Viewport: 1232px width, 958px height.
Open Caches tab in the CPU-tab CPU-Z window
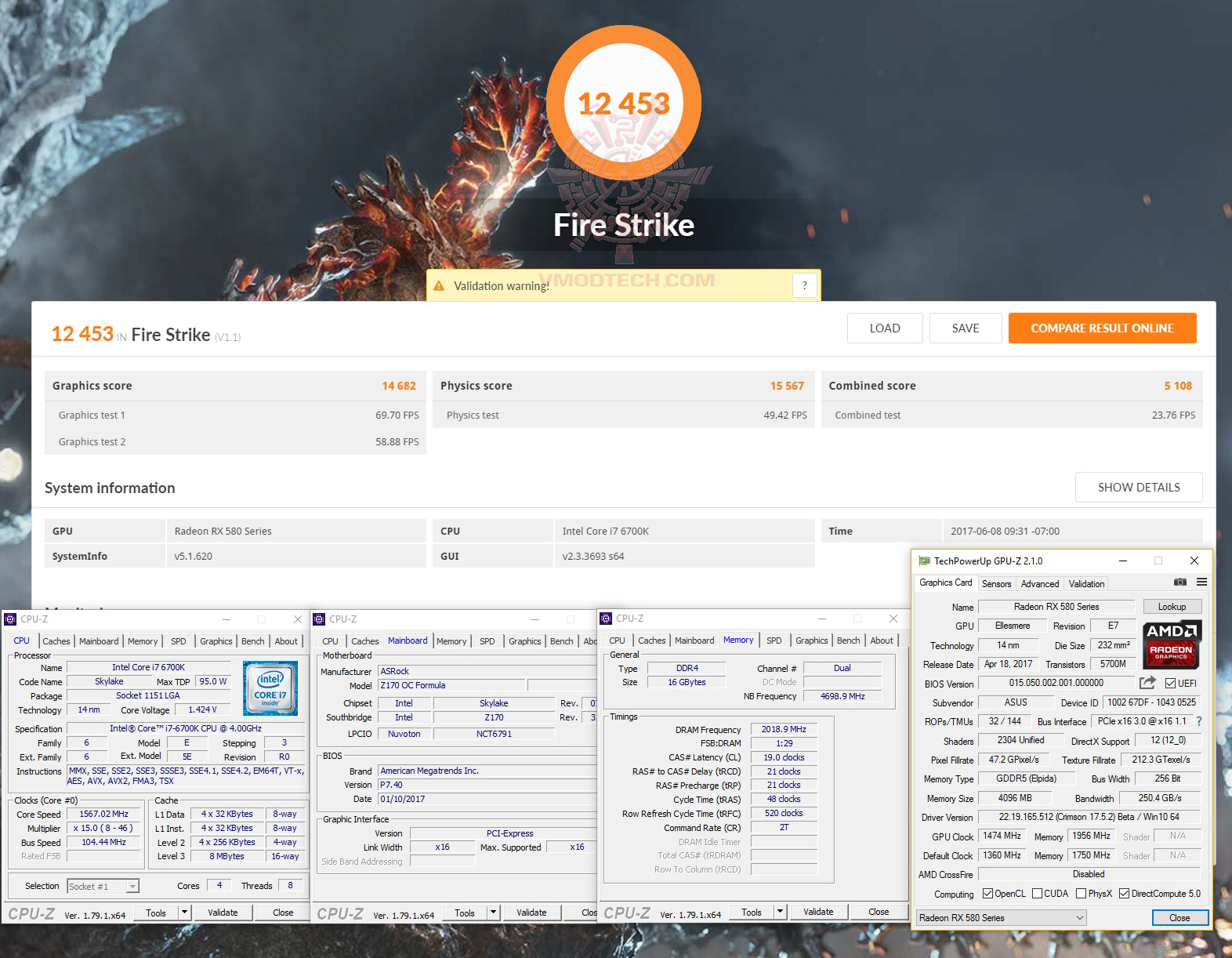click(56, 641)
